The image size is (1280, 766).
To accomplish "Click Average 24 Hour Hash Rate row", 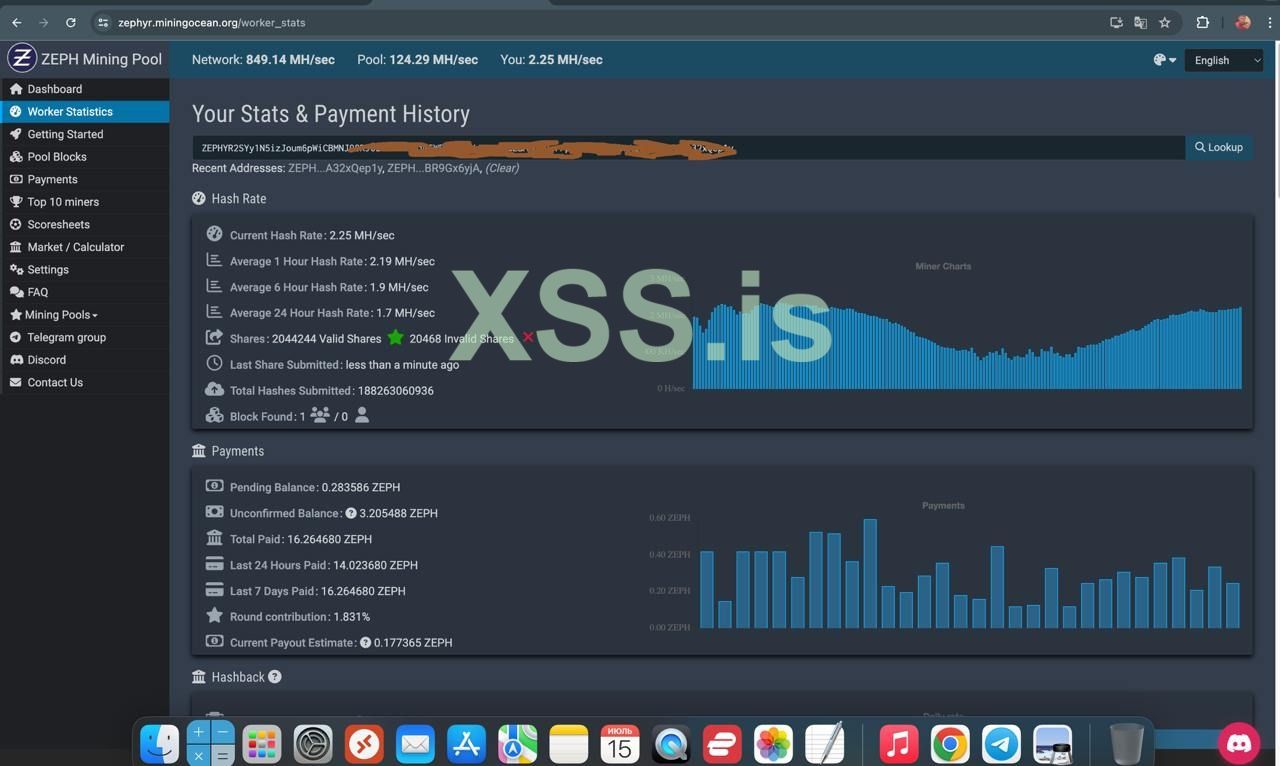I will point(320,313).
